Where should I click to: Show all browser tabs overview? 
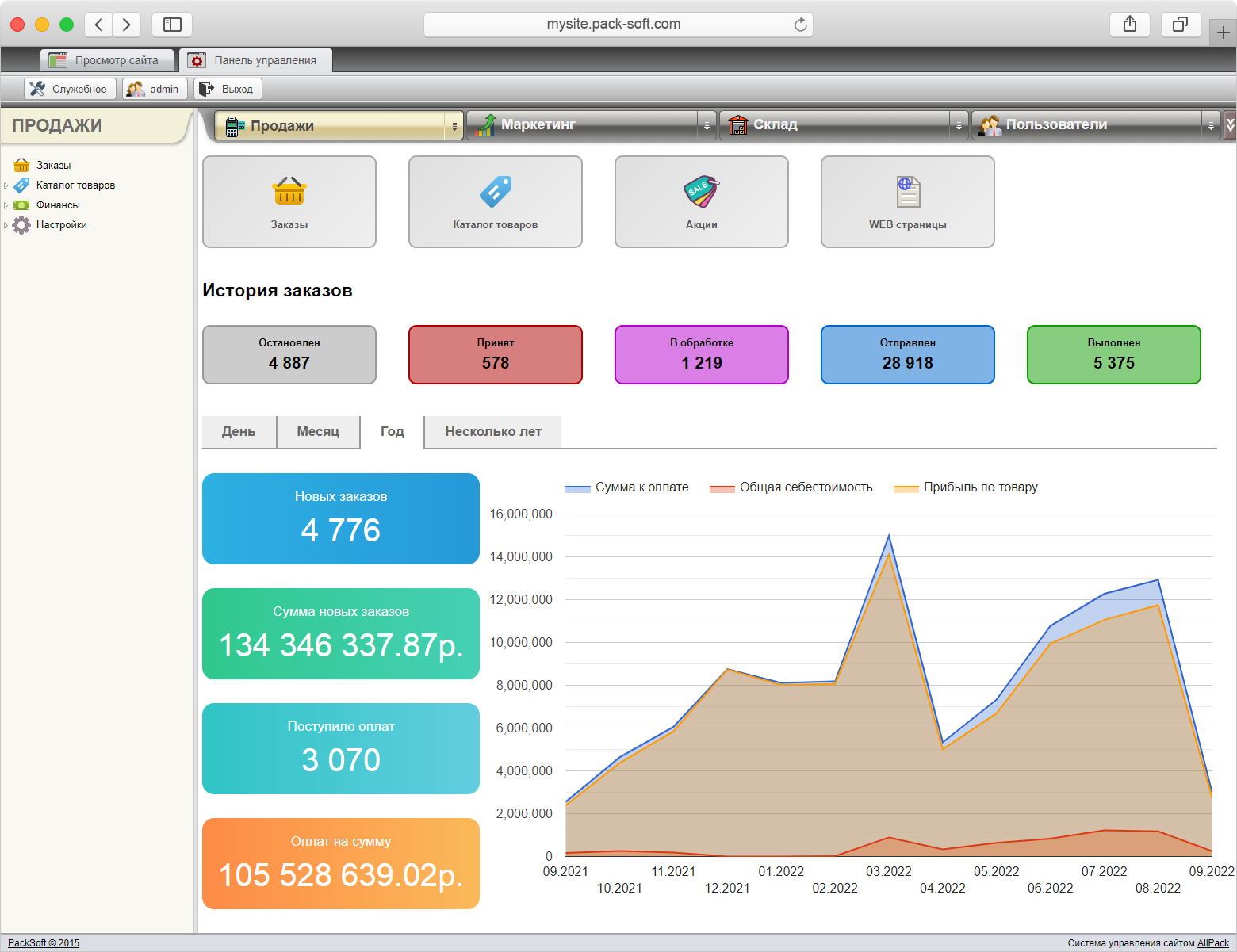click(x=1181, y=25)
